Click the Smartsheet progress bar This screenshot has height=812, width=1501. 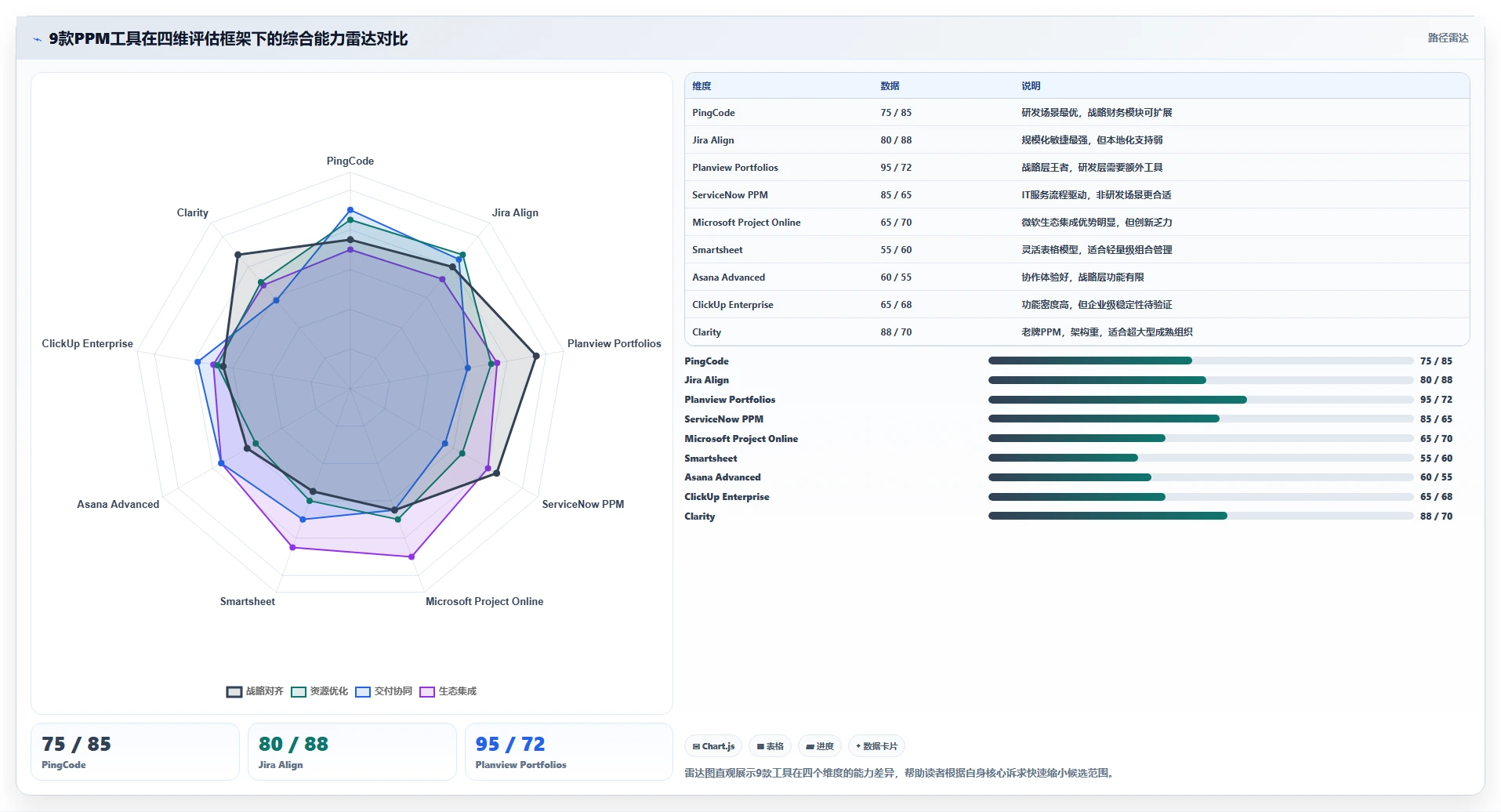point(1201,458)
